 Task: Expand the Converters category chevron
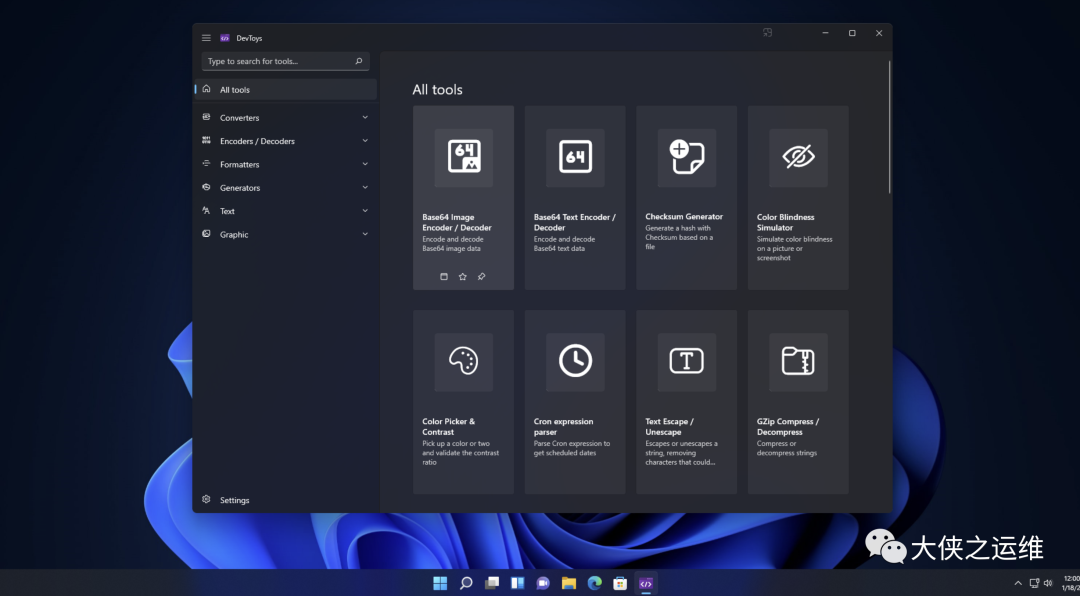click(x=365, y=117)
